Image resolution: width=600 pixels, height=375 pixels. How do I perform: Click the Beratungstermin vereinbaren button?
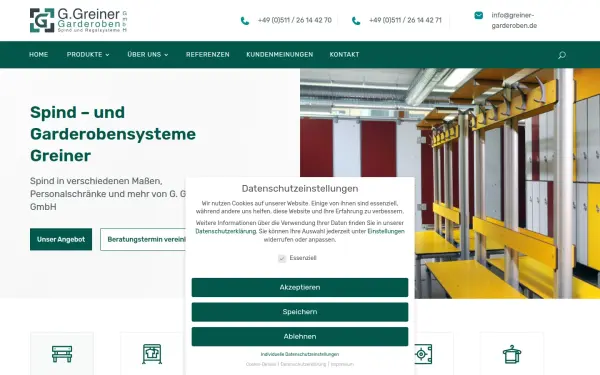pyautogui.click(x=143, y=240)
